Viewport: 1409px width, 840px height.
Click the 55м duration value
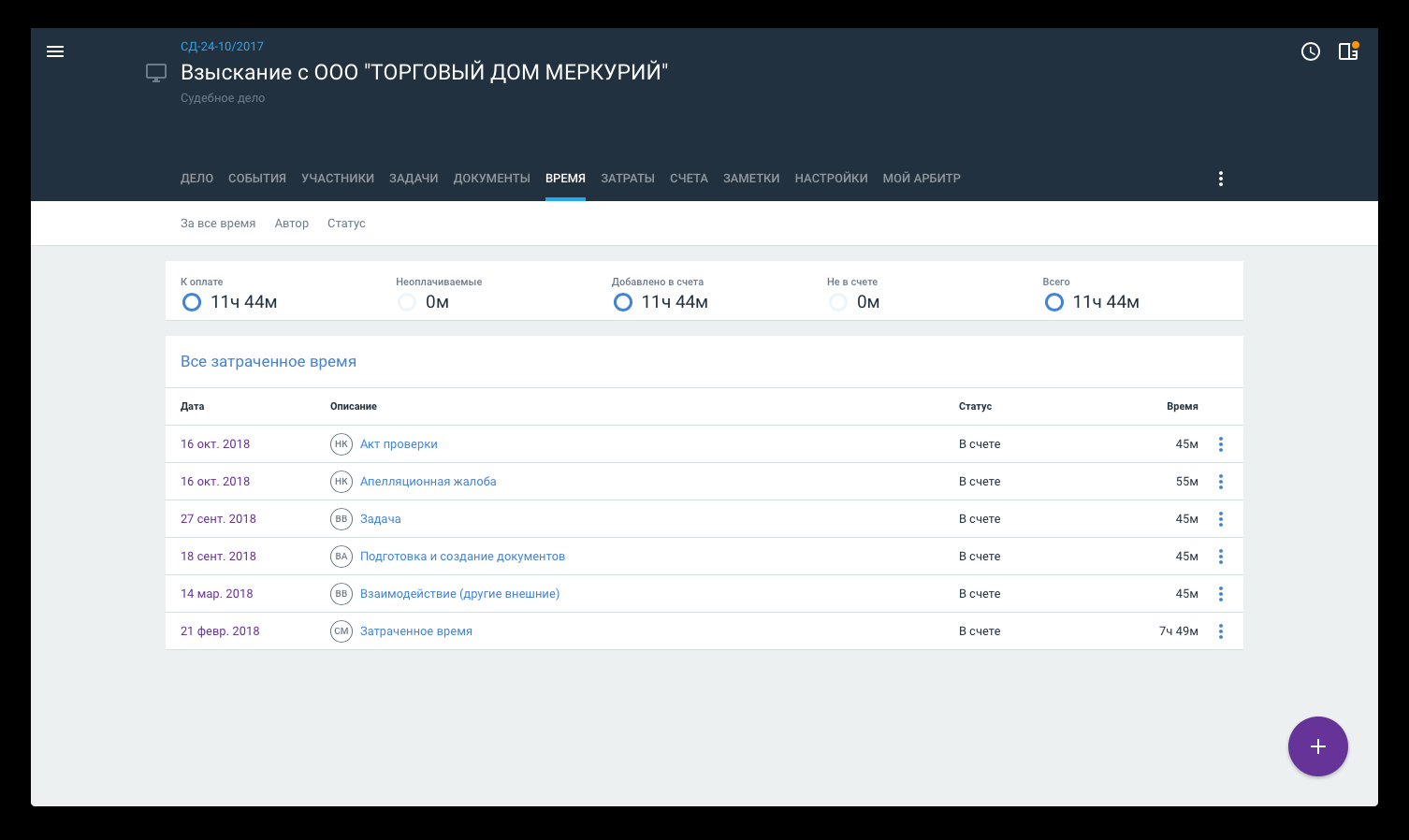point(1187,482)
